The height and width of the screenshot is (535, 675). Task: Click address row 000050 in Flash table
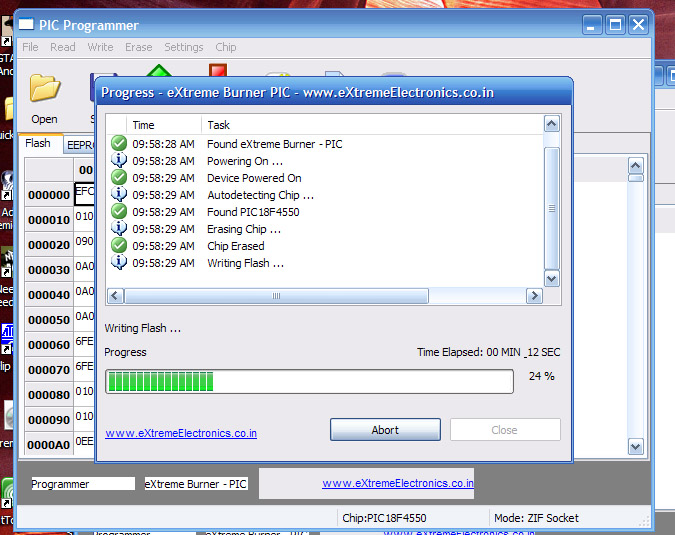(x=49, y=320)
